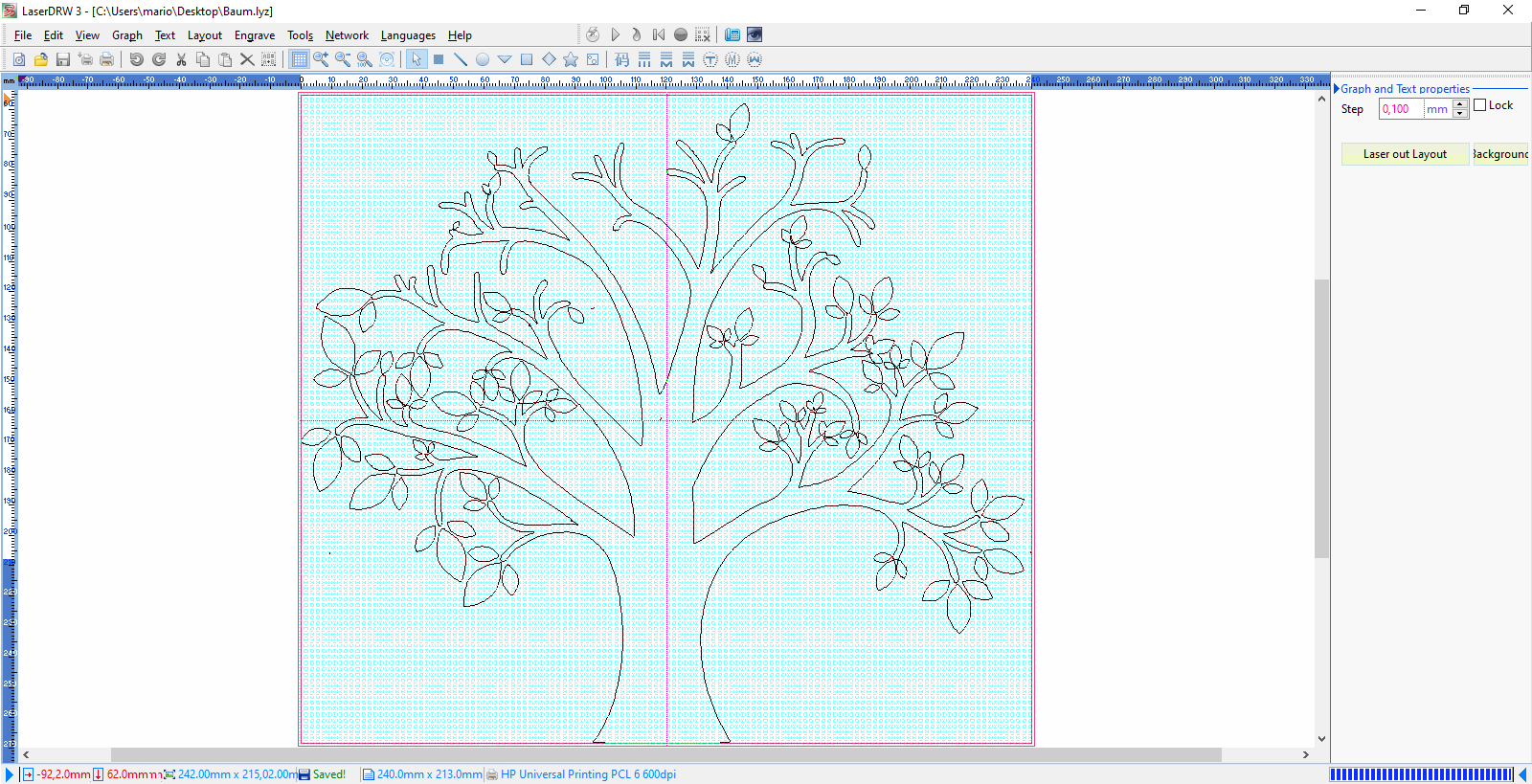Open the Tools menu

[x=301, y=35]
